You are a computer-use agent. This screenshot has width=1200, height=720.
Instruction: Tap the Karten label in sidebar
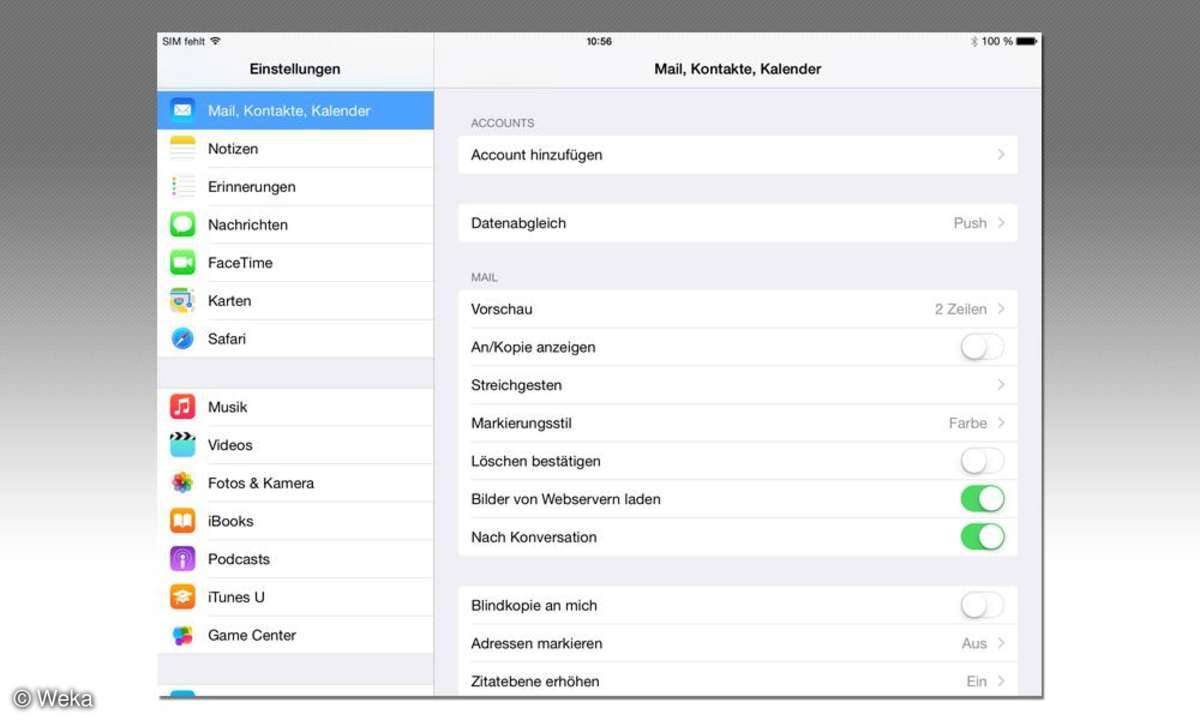tap(229, 300)
